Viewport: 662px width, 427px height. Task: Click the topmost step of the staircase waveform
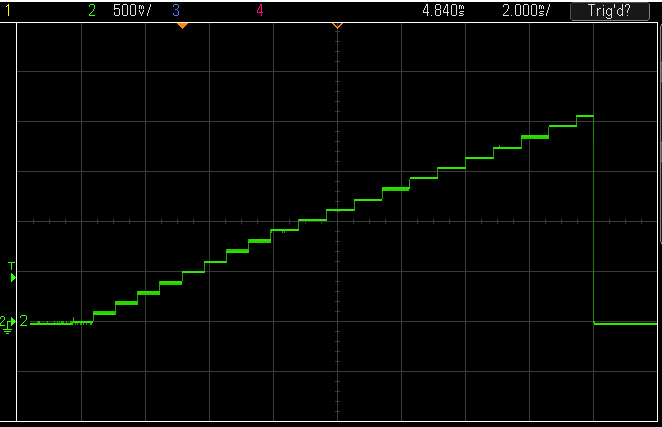coord(585,117)
